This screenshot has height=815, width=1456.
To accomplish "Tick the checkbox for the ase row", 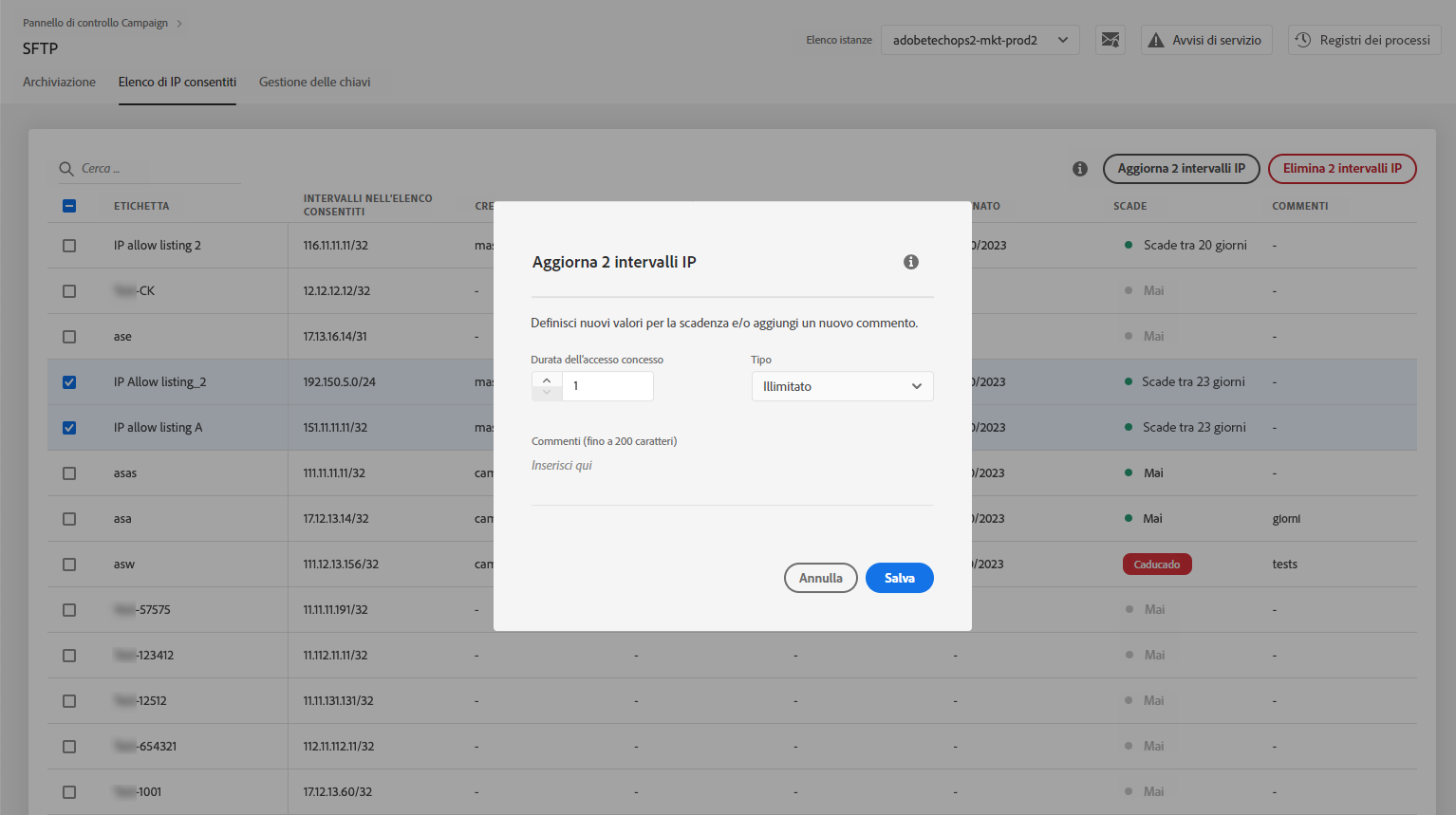I will 69,337.
